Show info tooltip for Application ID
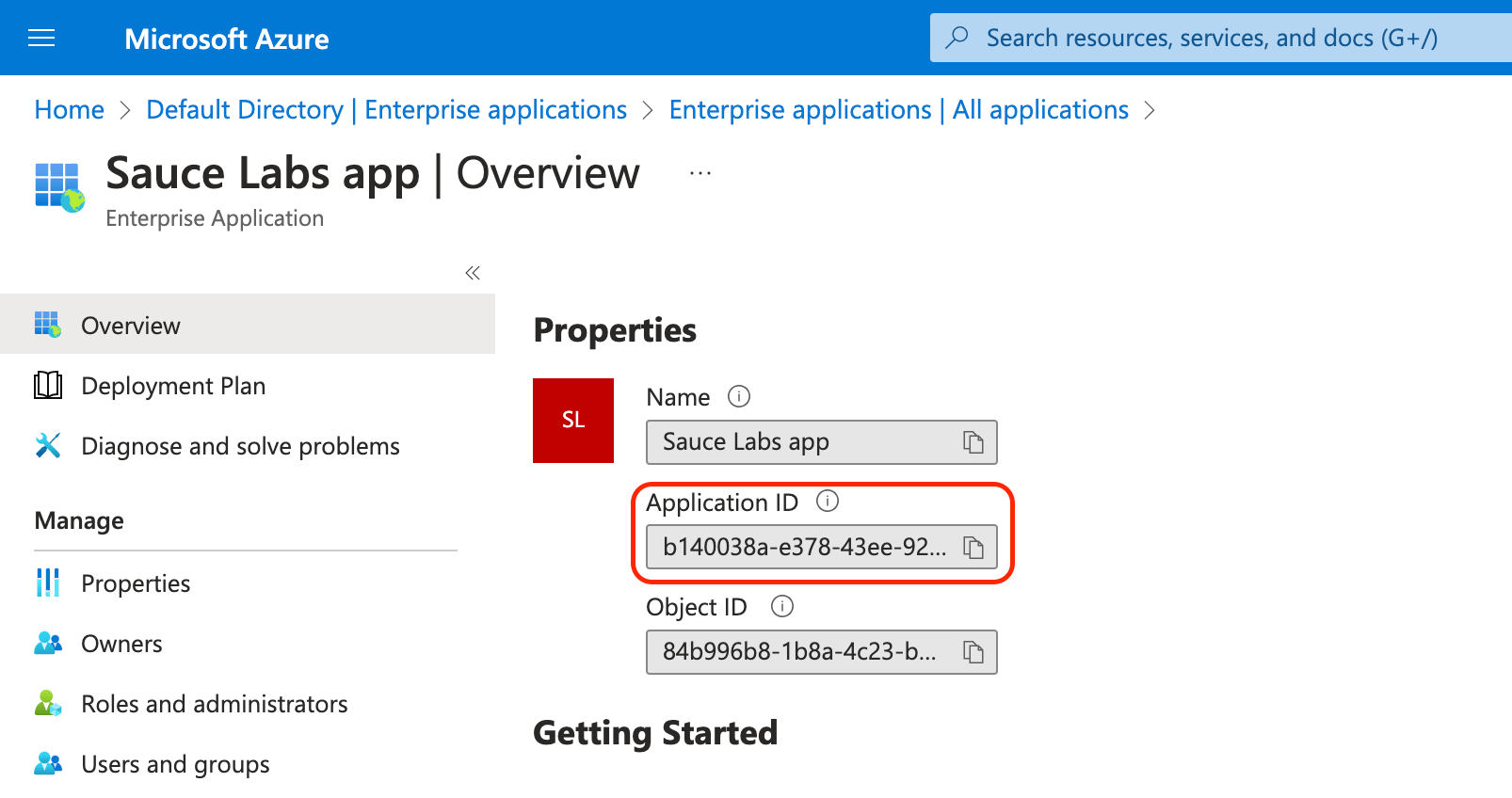The width and height of the screenshot is (1512, 798). [827, 502]
